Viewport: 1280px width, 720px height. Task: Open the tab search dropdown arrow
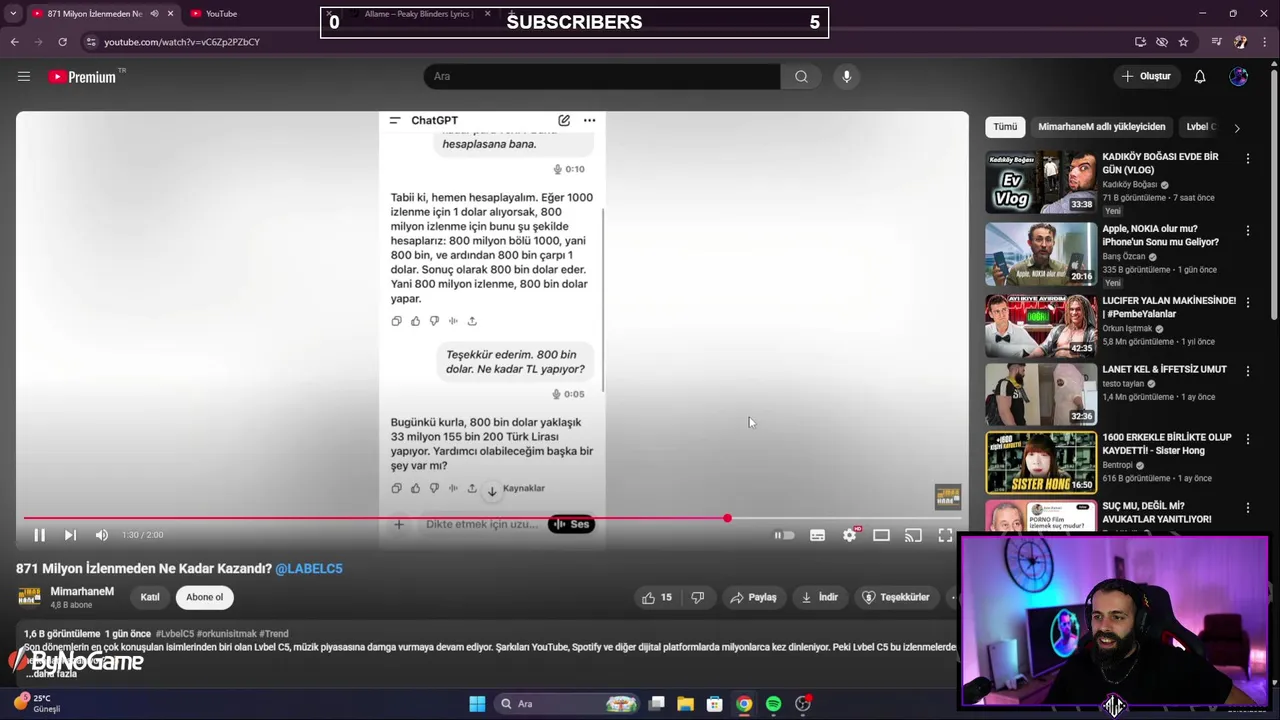(x=13, y=14)
